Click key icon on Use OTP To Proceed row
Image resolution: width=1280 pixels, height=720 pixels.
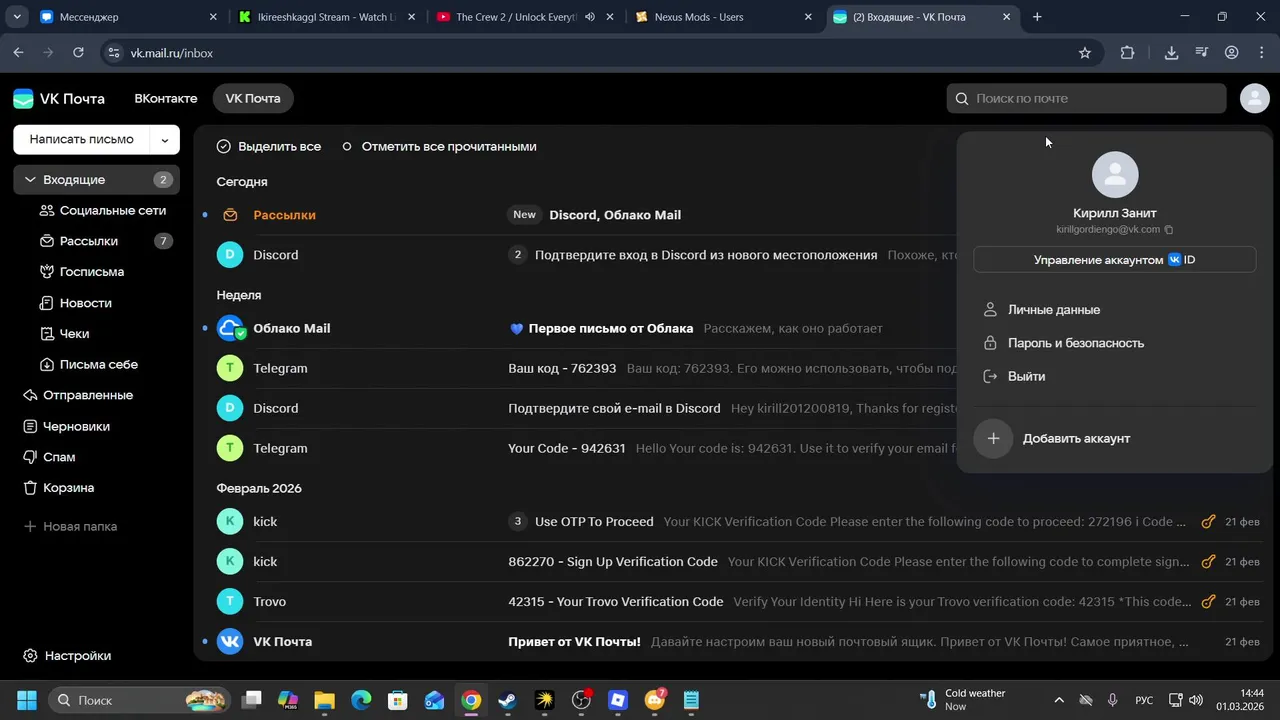coord(1208,521)
